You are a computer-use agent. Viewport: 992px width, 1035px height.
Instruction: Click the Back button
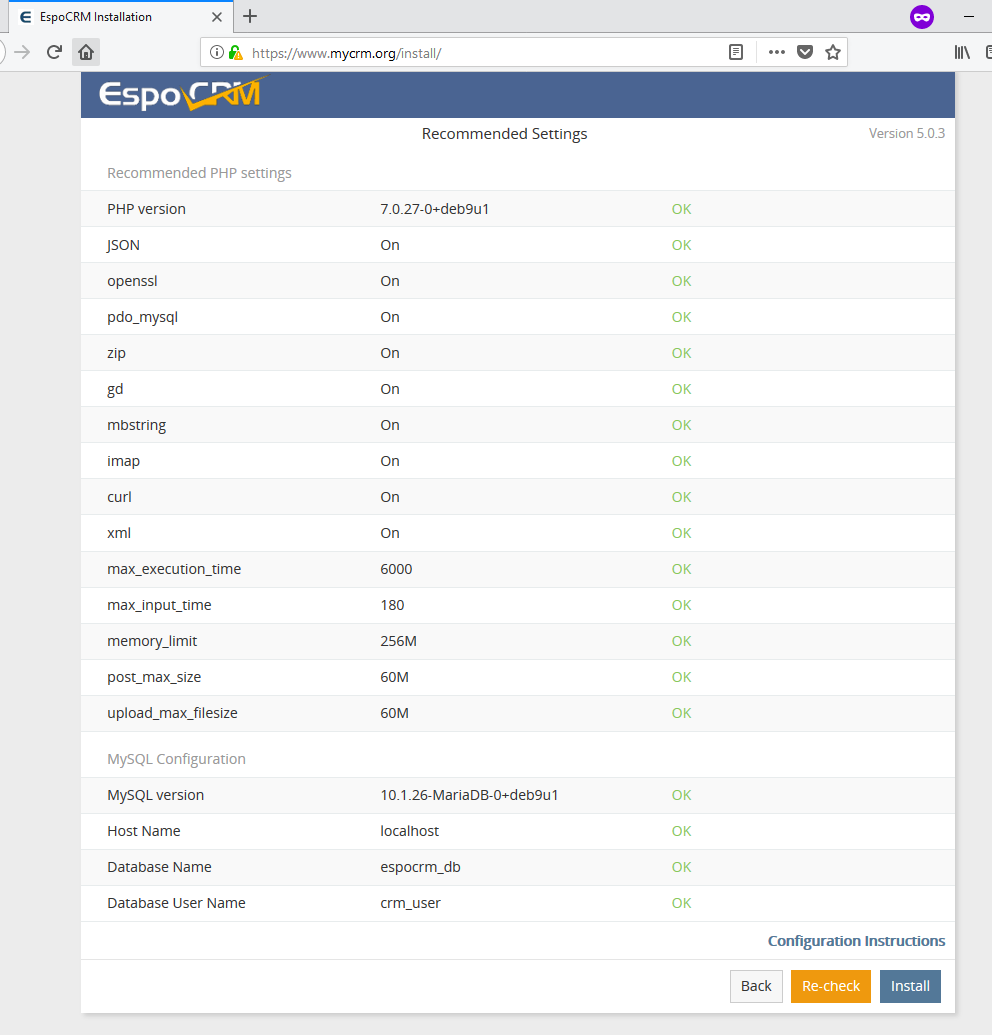point(756,986)
